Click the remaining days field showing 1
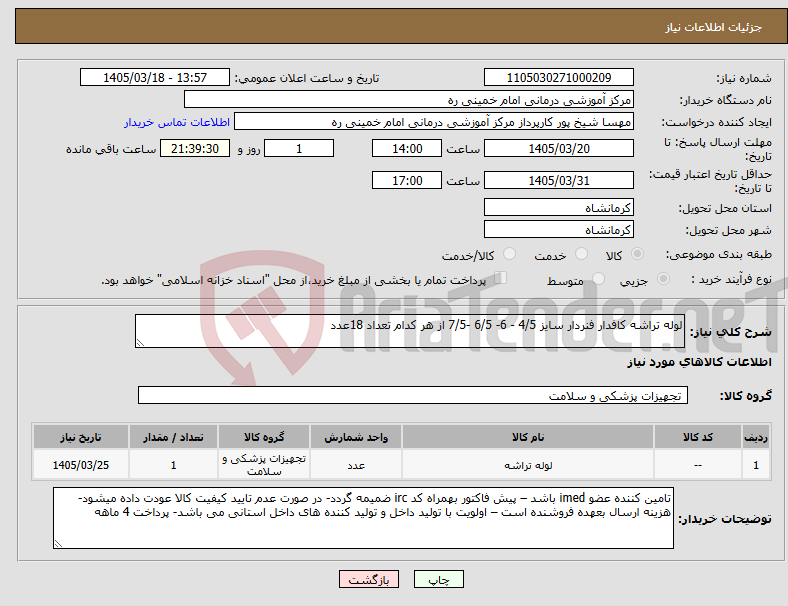This screenshot has width=788, height=606. pos(299,148)
